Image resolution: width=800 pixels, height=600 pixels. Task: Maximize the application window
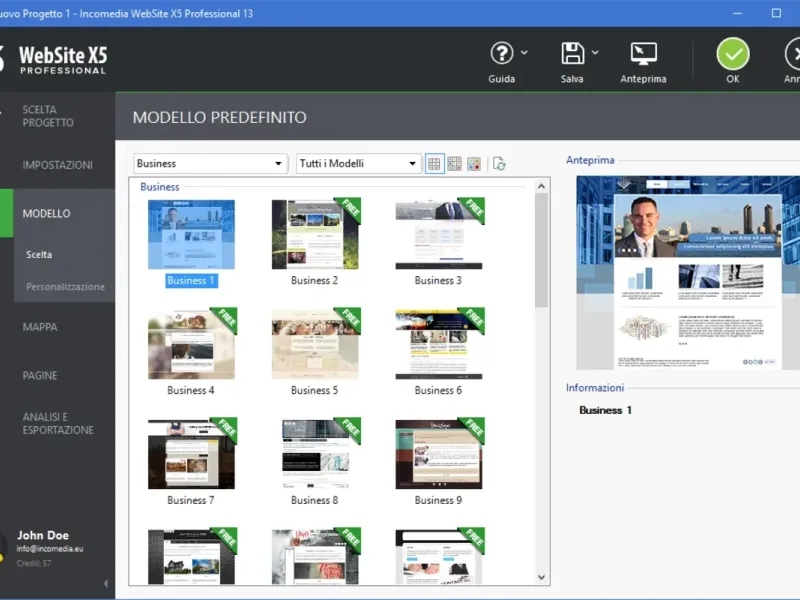[776, 13]
